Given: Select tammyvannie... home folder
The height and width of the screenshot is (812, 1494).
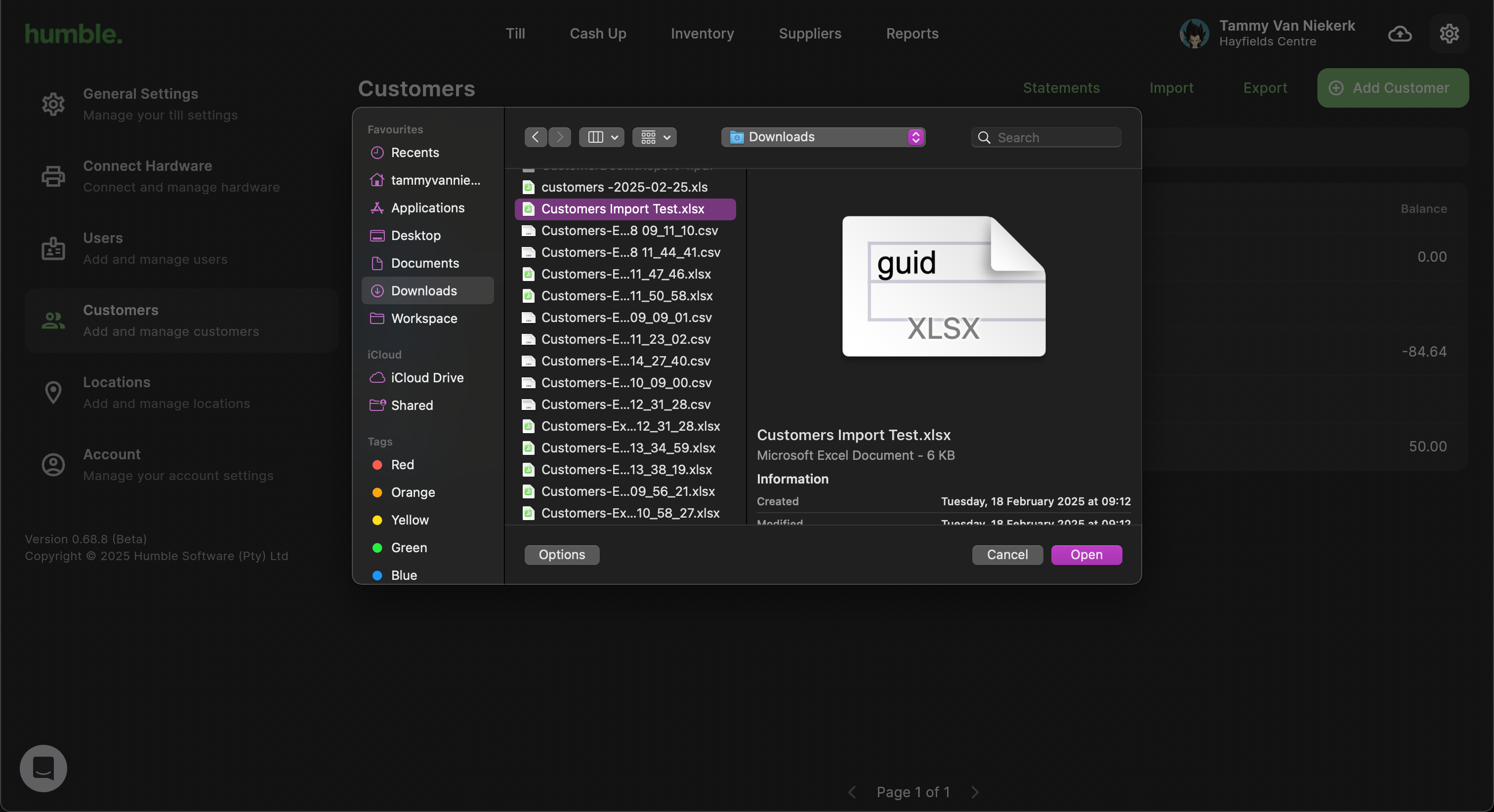Looking at the screenshot, I should click(x=427, y=180).
